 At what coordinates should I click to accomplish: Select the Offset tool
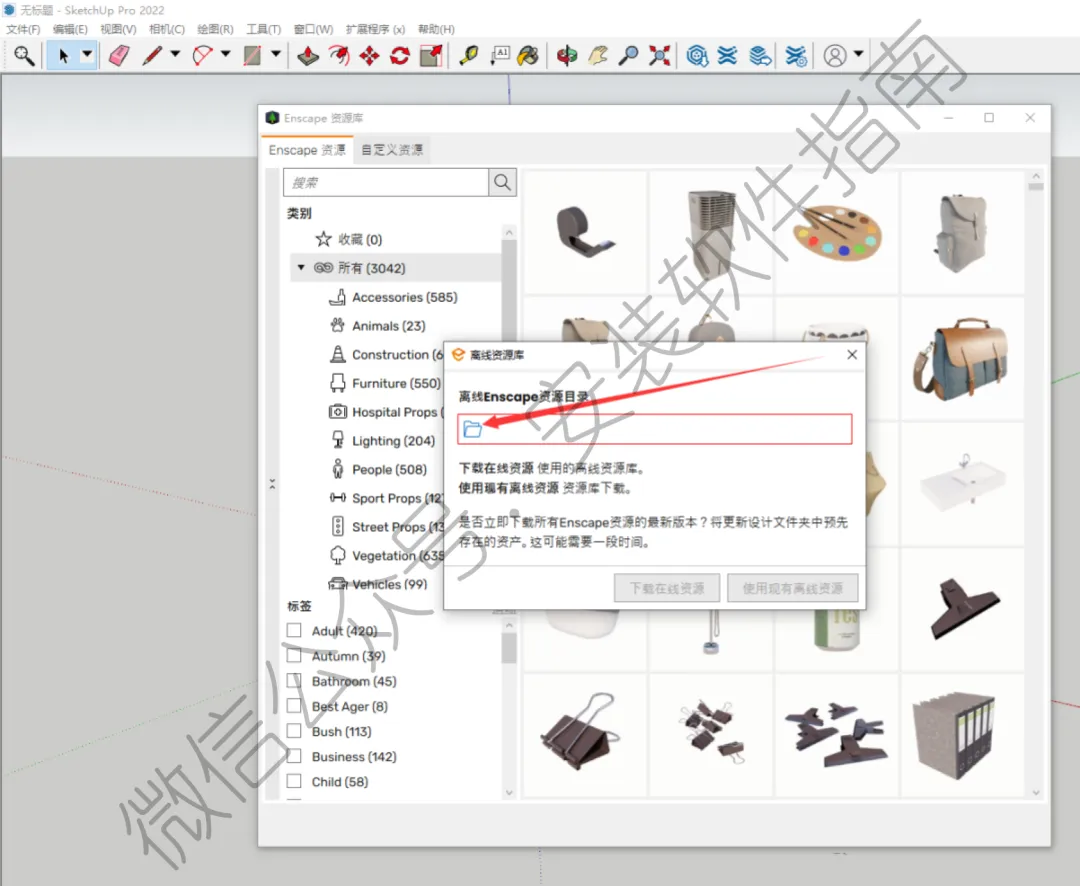pos(339,56)
